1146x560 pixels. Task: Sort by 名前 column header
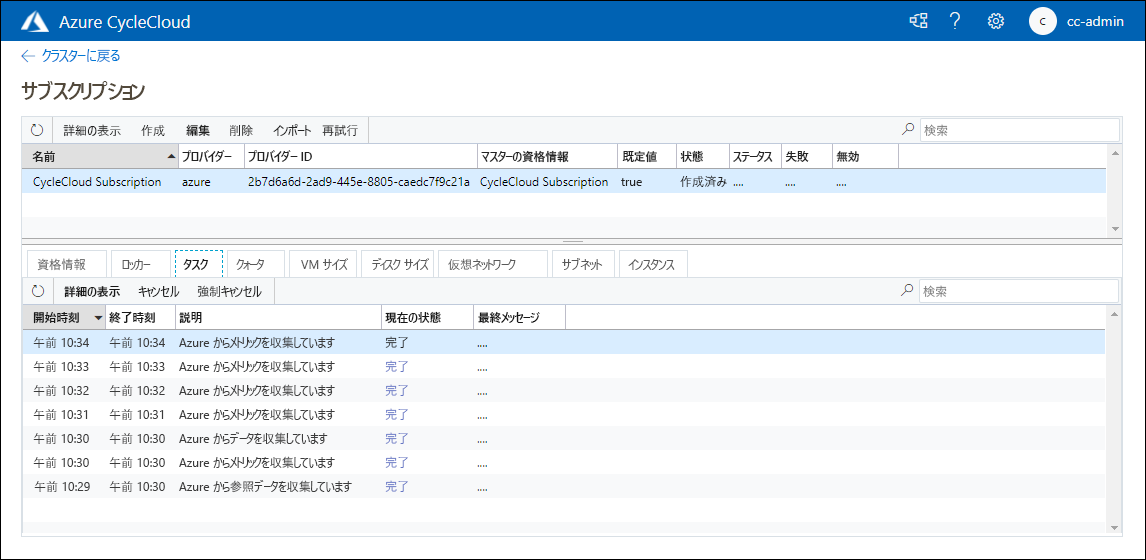tap(100, 157)
